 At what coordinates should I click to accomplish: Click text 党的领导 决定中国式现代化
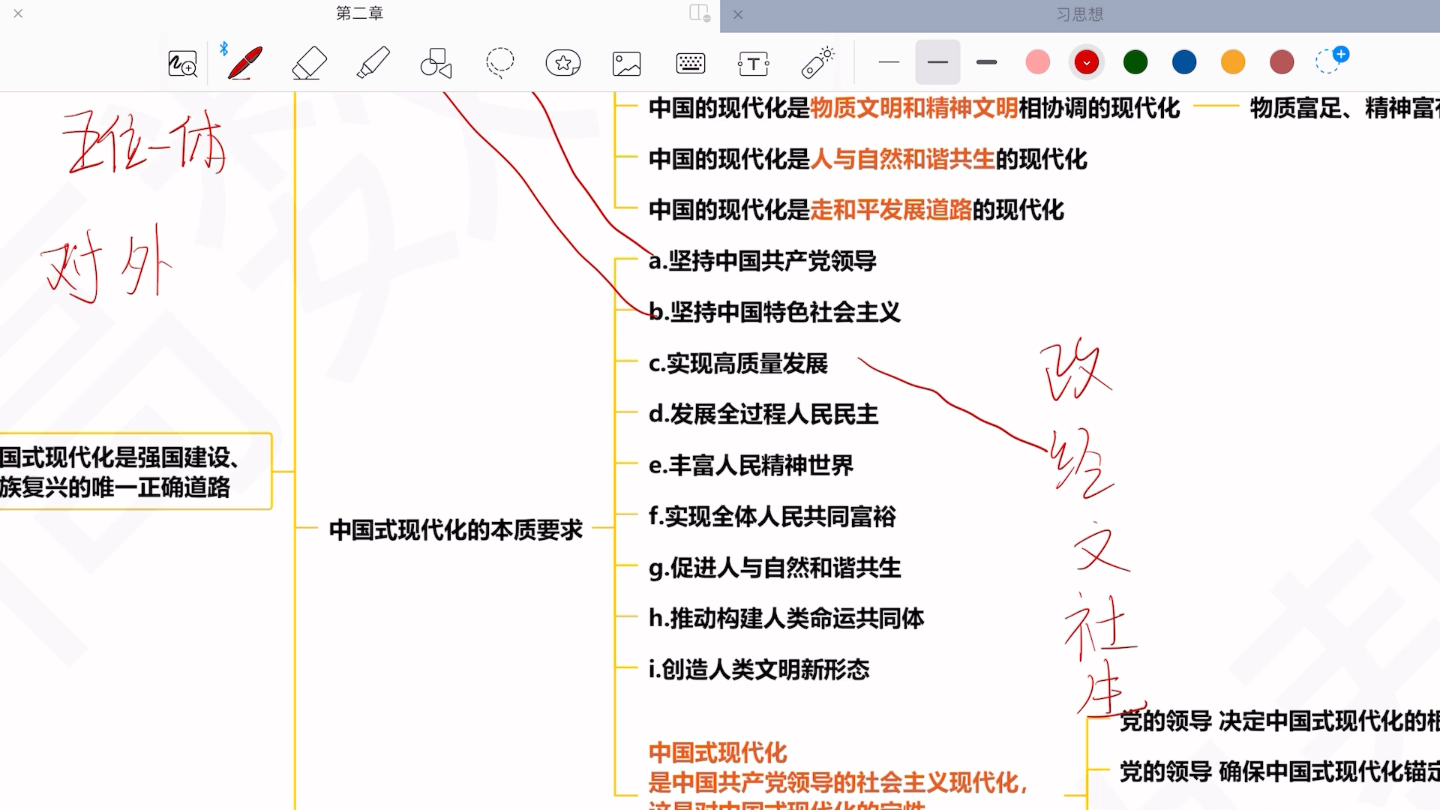tap(1279, 721)
